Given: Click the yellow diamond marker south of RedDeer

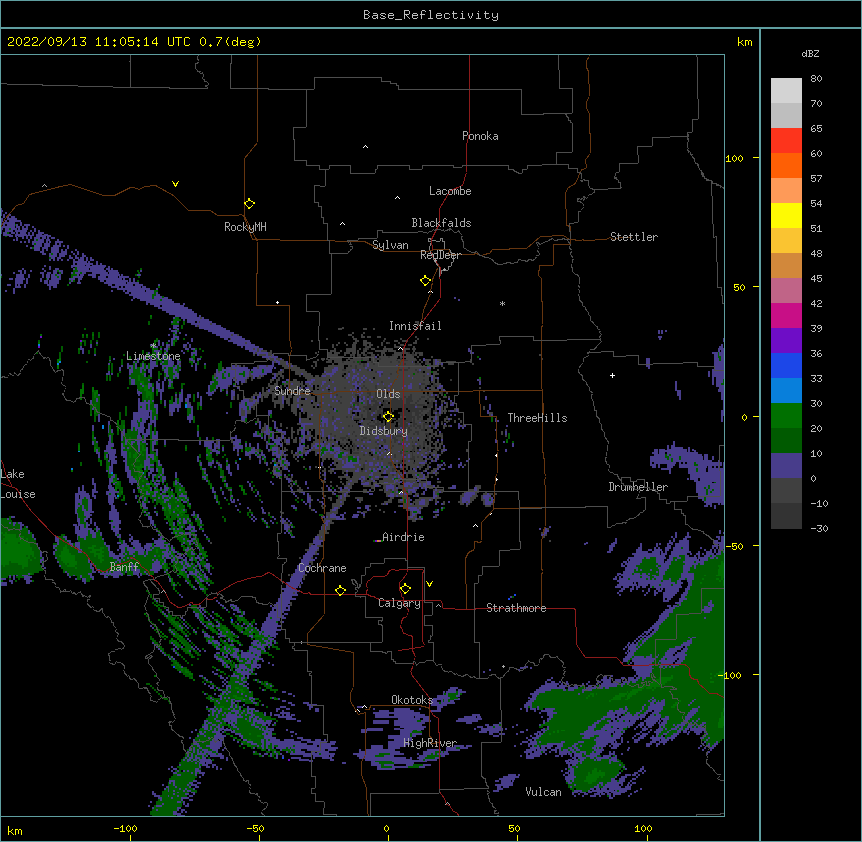Looking at the screenshot, I should tap(425, 280).
